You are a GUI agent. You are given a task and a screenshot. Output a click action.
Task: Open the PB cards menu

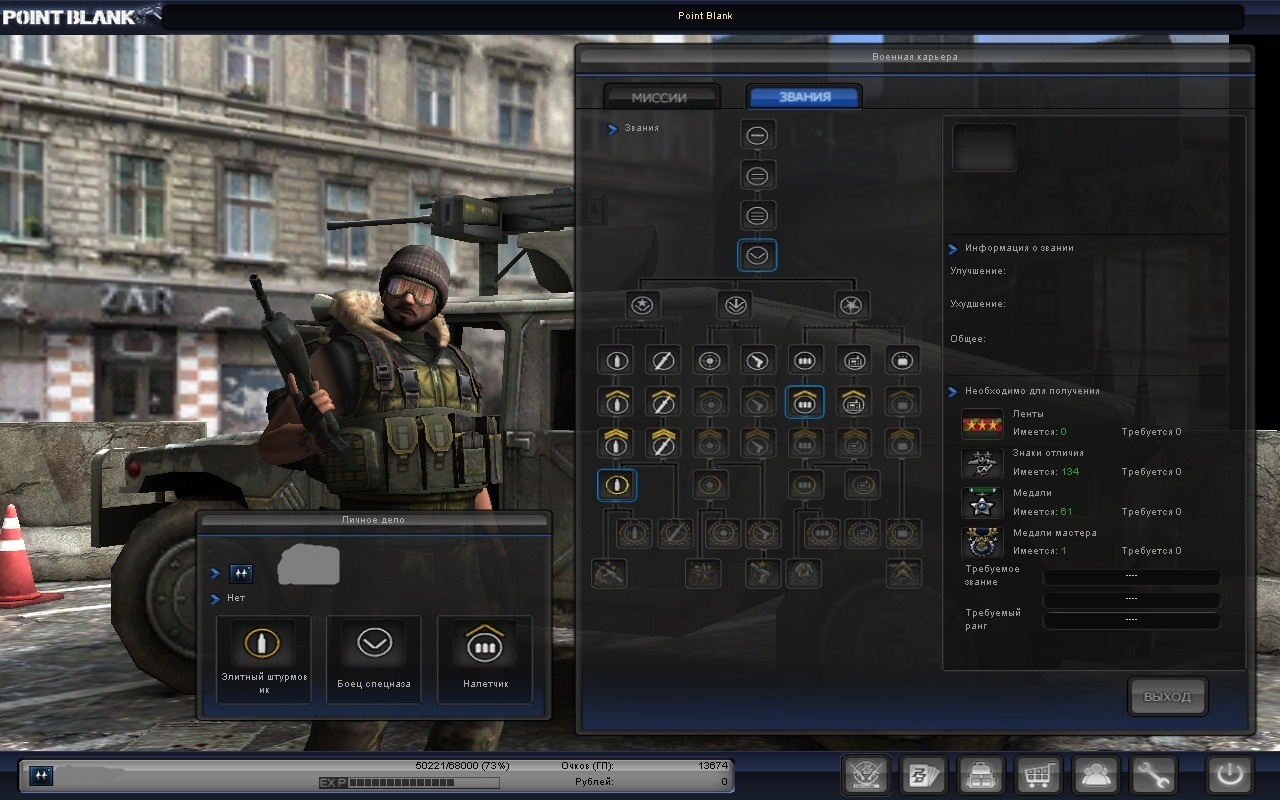(923, 775)
